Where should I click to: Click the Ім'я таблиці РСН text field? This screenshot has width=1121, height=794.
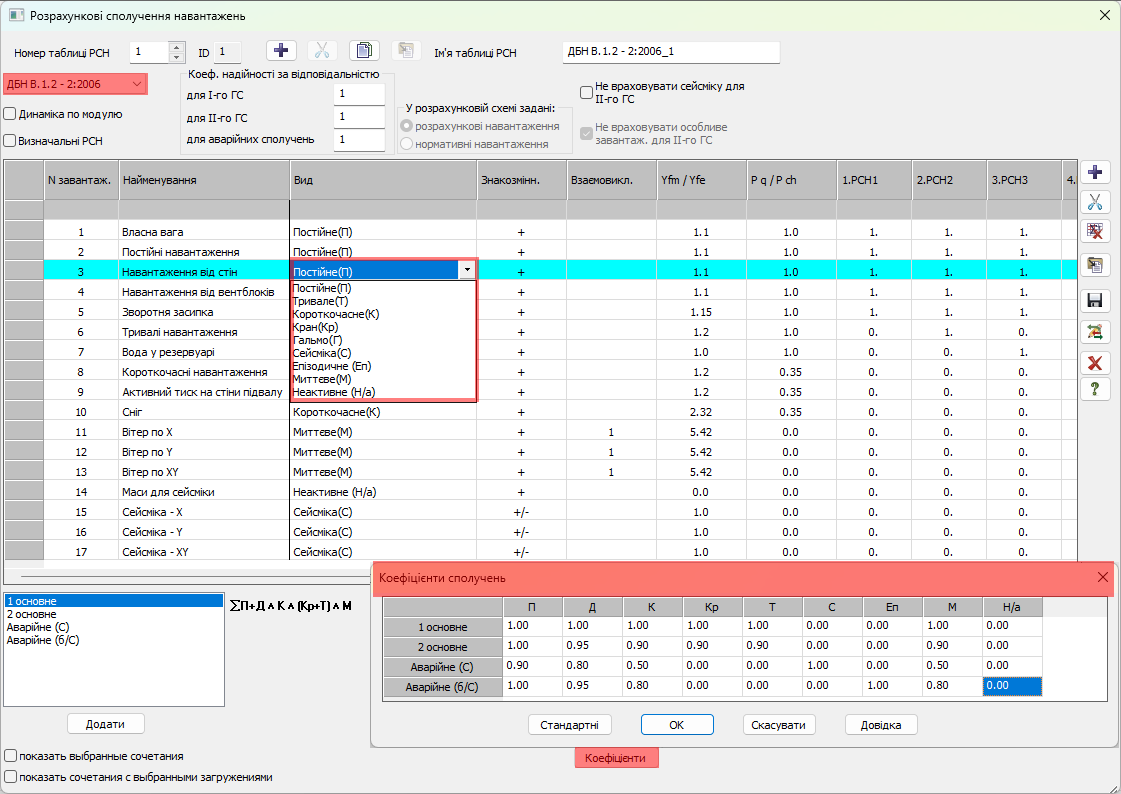(670, 52)
